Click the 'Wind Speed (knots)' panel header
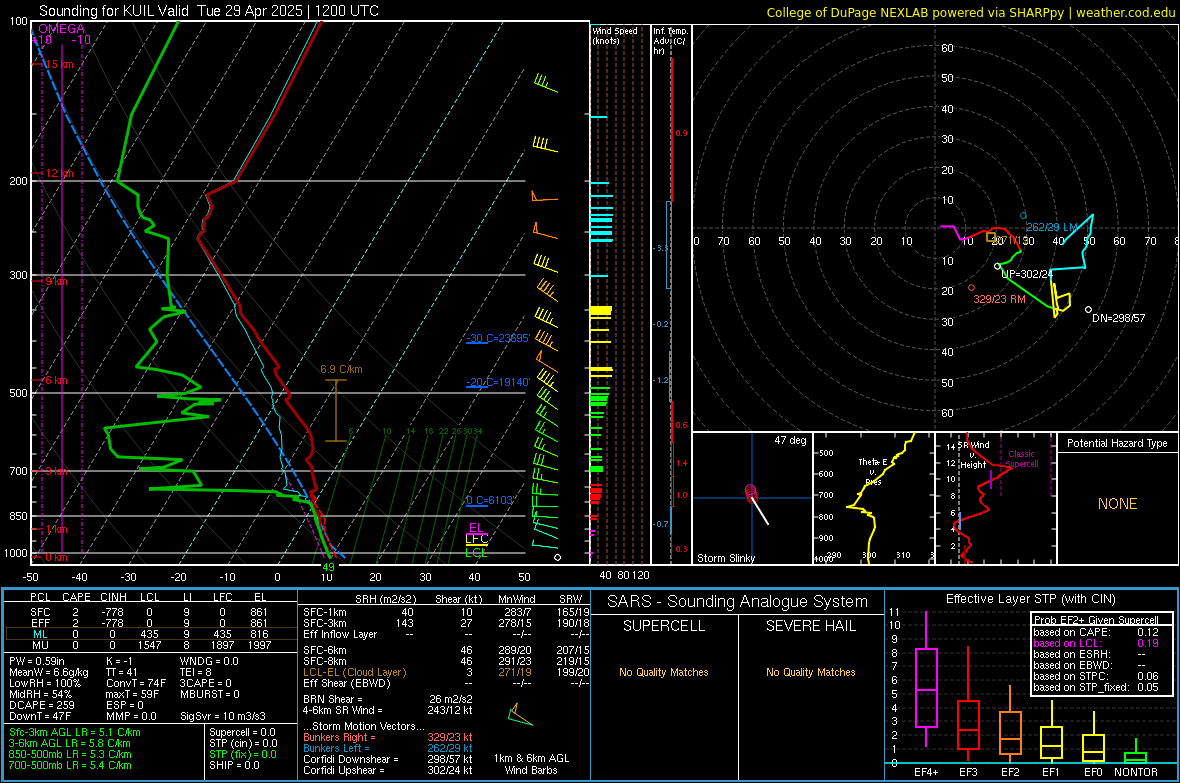This screenshot has height=783, width=1180. (x=614, y=35)
